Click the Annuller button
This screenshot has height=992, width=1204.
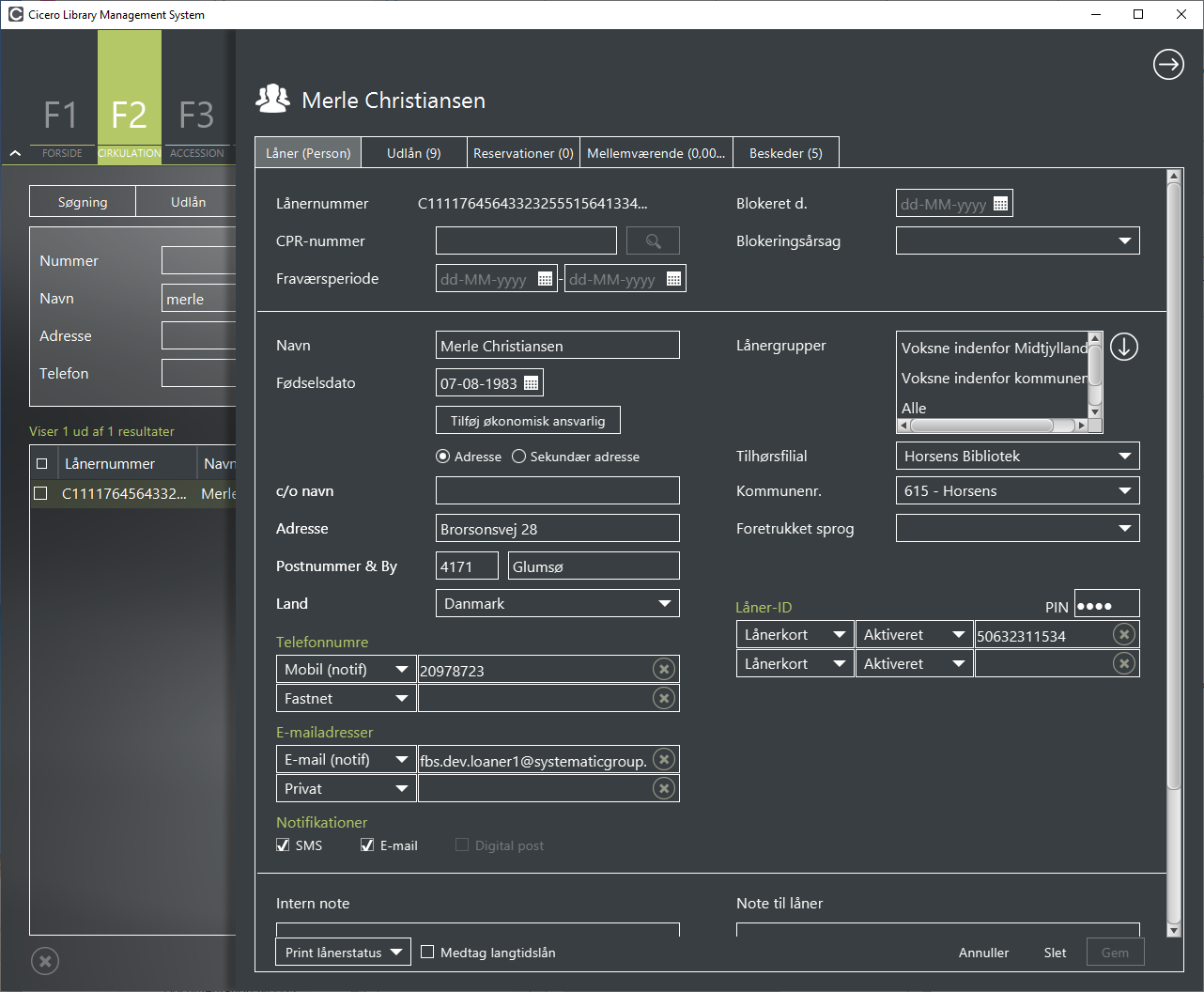click(x=983, y=952)
